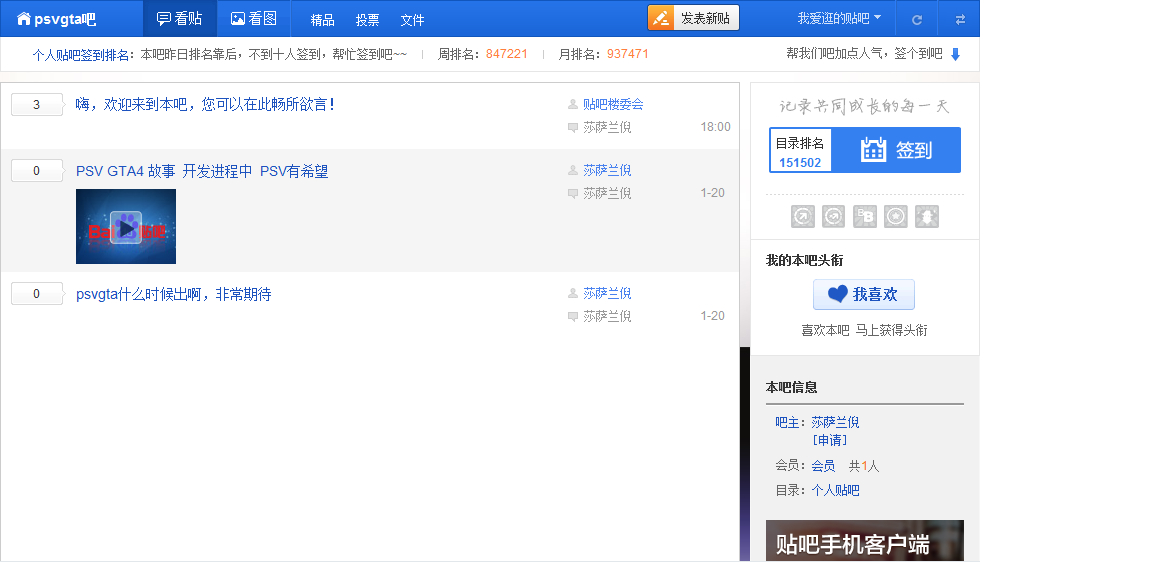Switch to the 看图 tab
1170x562 pixels.
pos(254,19)
